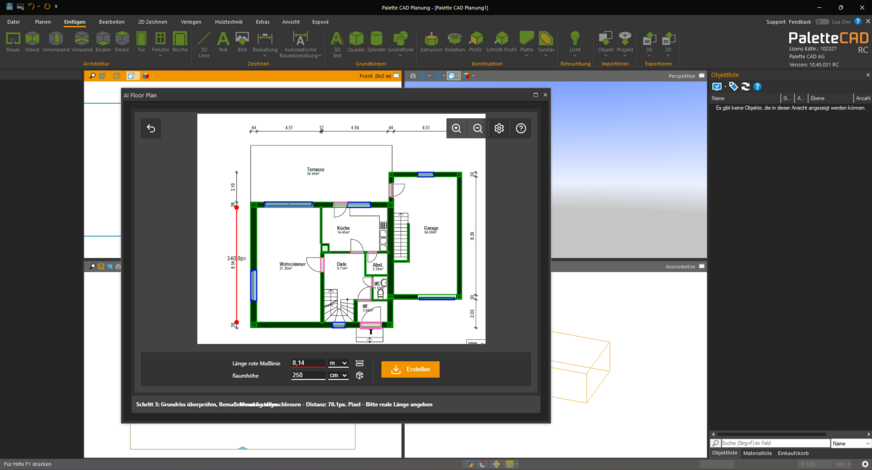Select the Text drawing tool

pos(223,42)
